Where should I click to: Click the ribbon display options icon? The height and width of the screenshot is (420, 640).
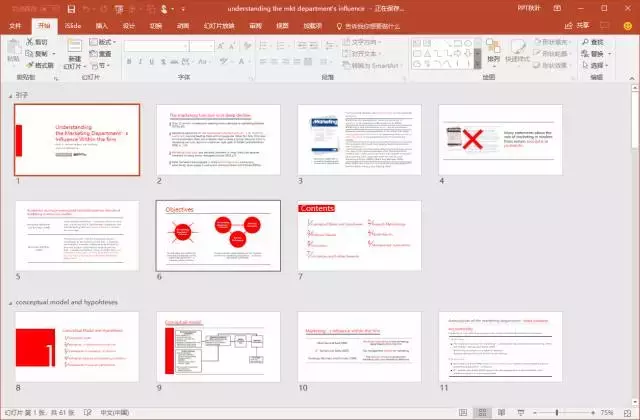coord(557,8)
